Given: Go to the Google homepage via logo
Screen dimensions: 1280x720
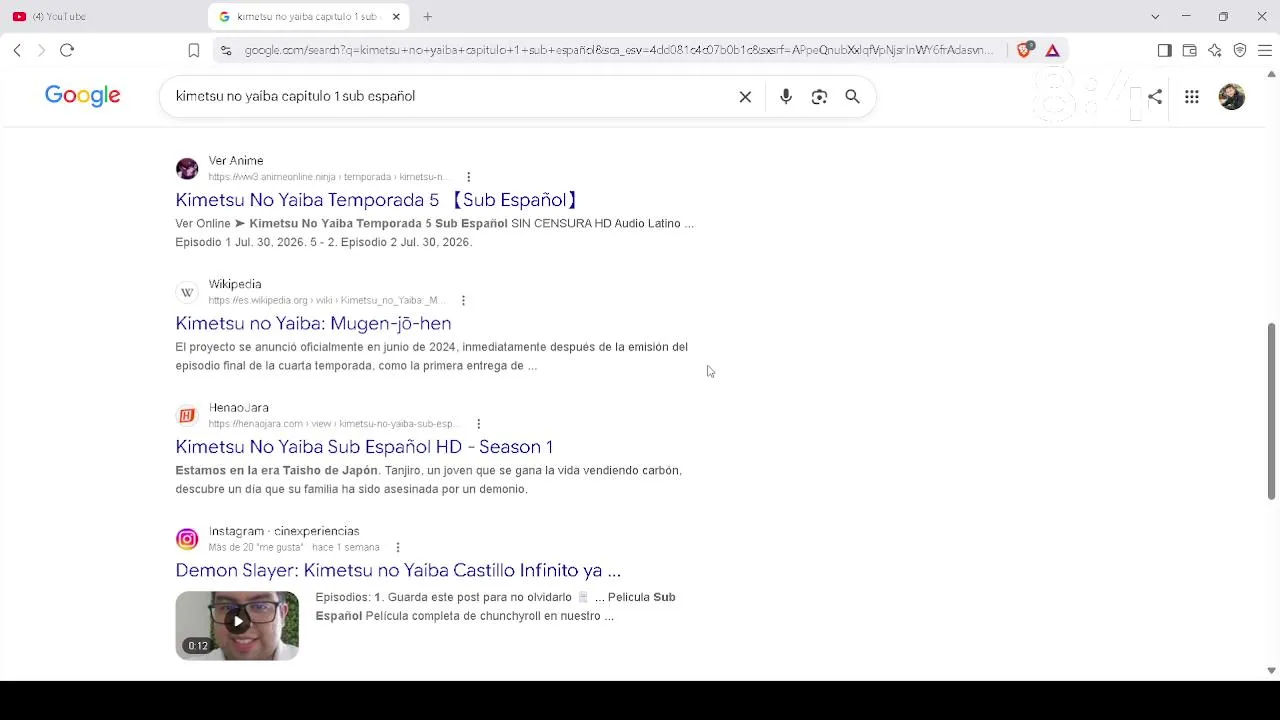Looking at the screenshot, I should (x=82, y=96).
